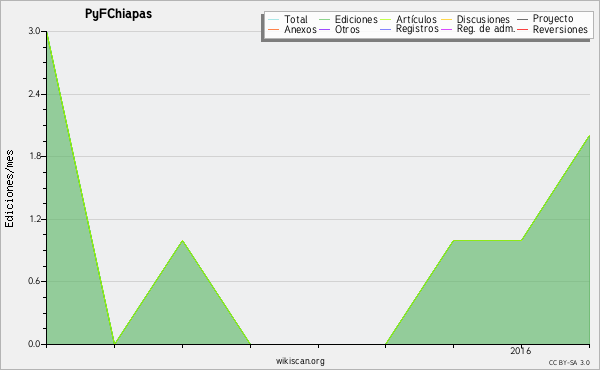This screenshot has width=600, height=370.
Task: Click the Total legend entry
Action: pos(288,19)
